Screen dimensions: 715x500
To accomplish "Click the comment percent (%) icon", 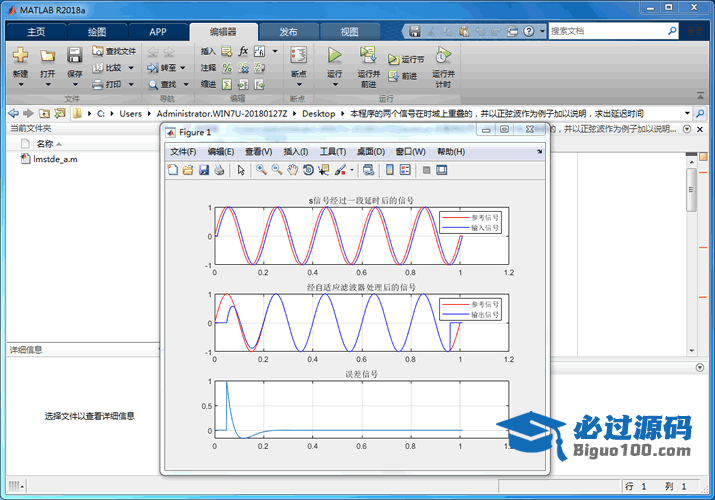I will [227, 68].
